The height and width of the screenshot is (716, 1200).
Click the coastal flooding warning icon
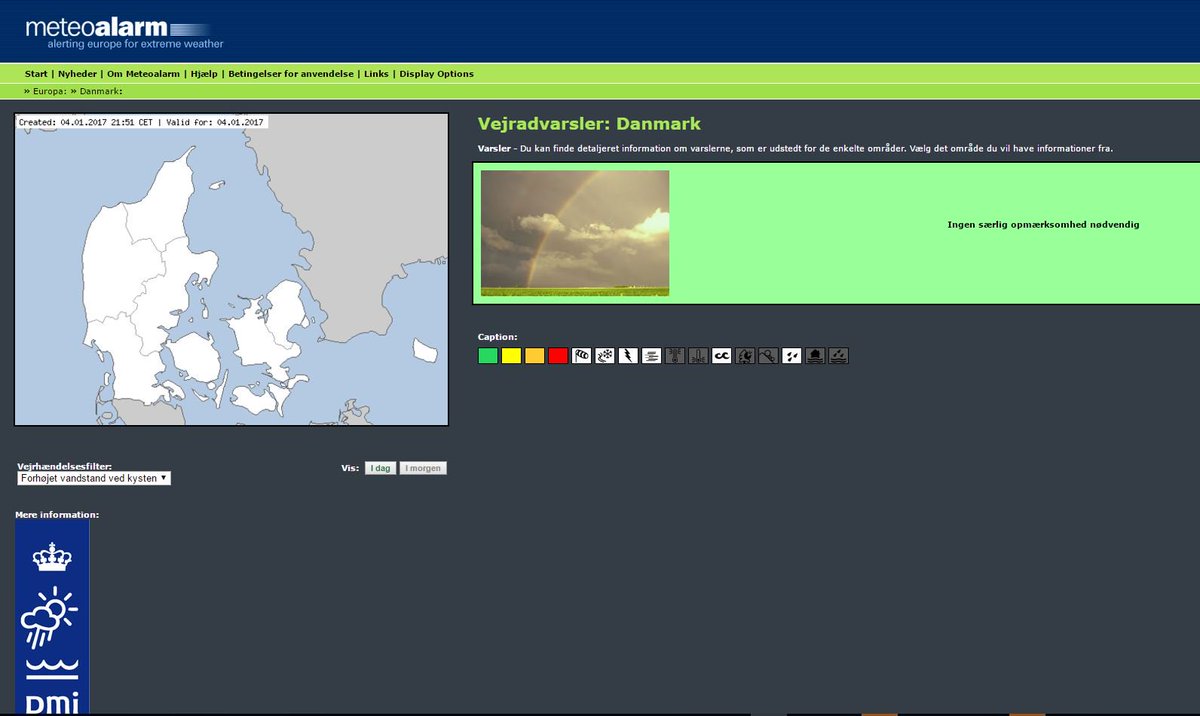814,355
